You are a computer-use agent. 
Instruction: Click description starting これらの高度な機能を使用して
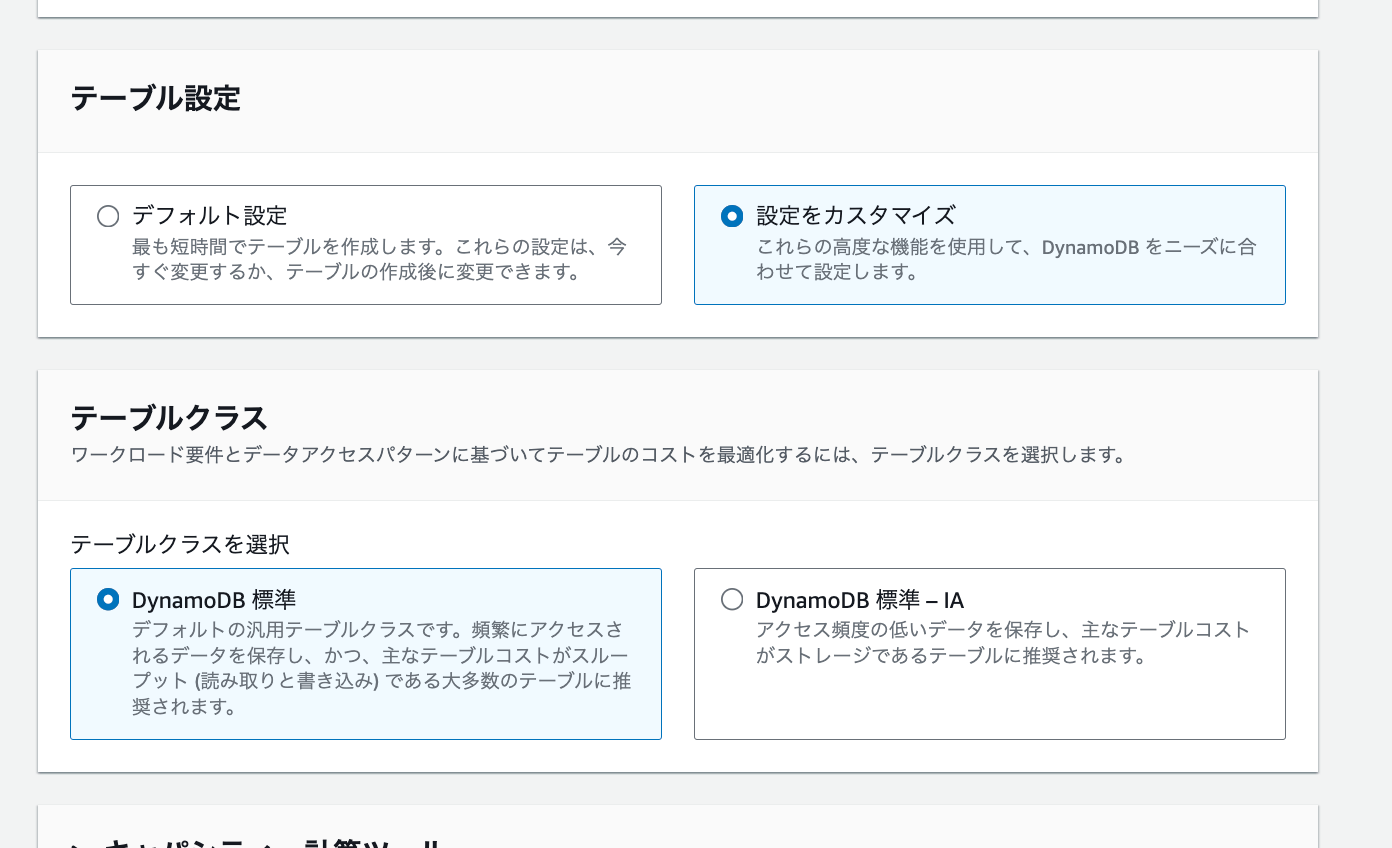point(1006,259)
